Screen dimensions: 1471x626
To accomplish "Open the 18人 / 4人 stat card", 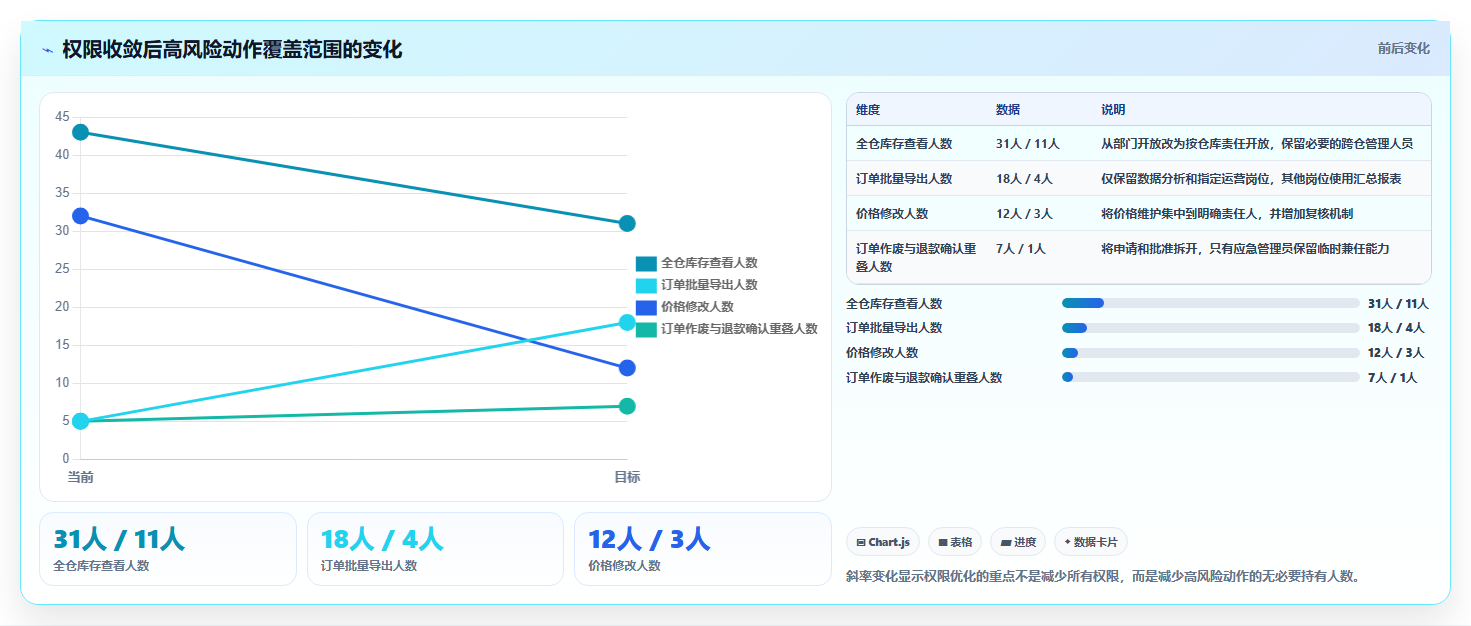I will [x=435, y=549].
